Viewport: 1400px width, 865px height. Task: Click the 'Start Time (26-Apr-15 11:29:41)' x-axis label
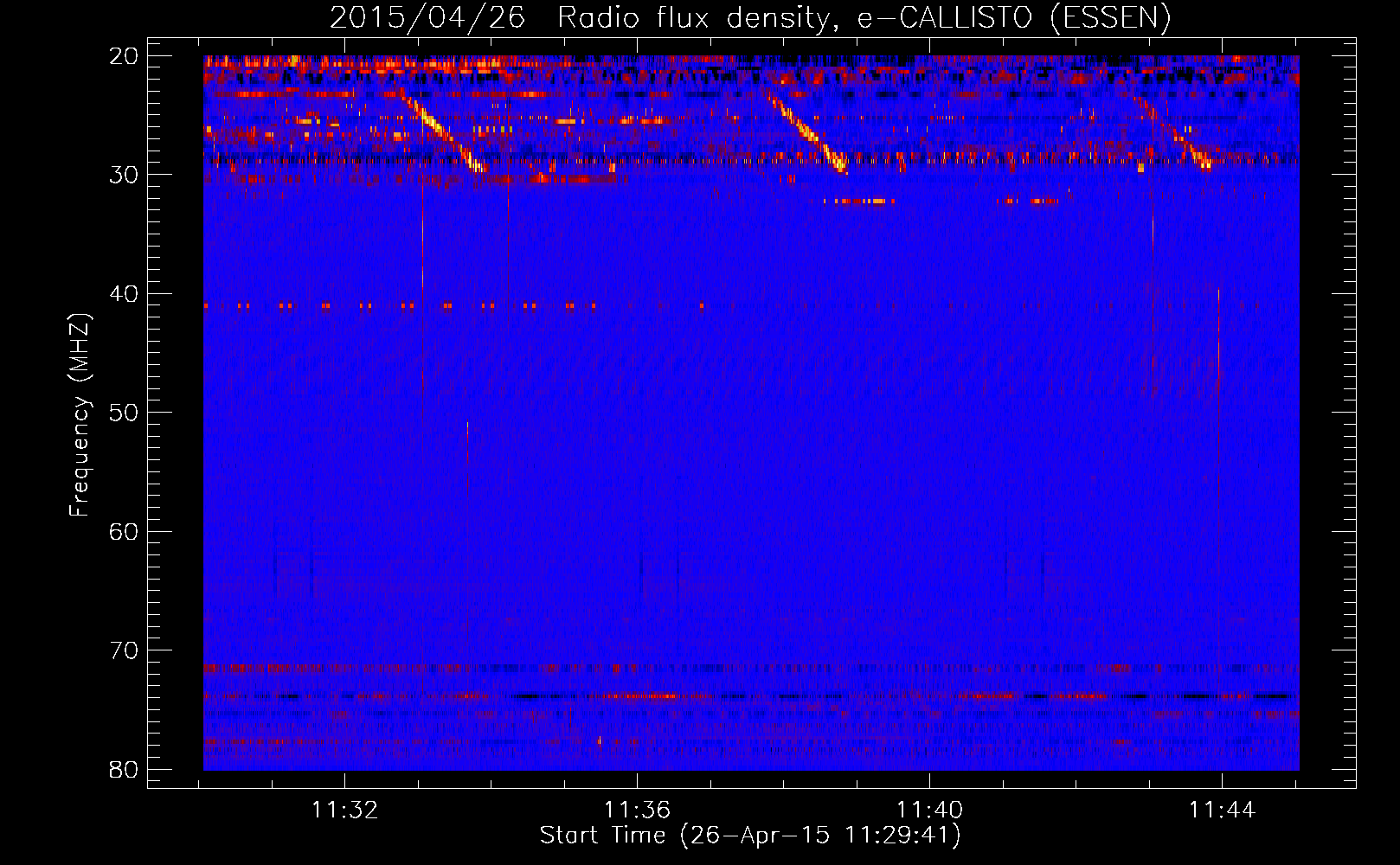[750, 836]
